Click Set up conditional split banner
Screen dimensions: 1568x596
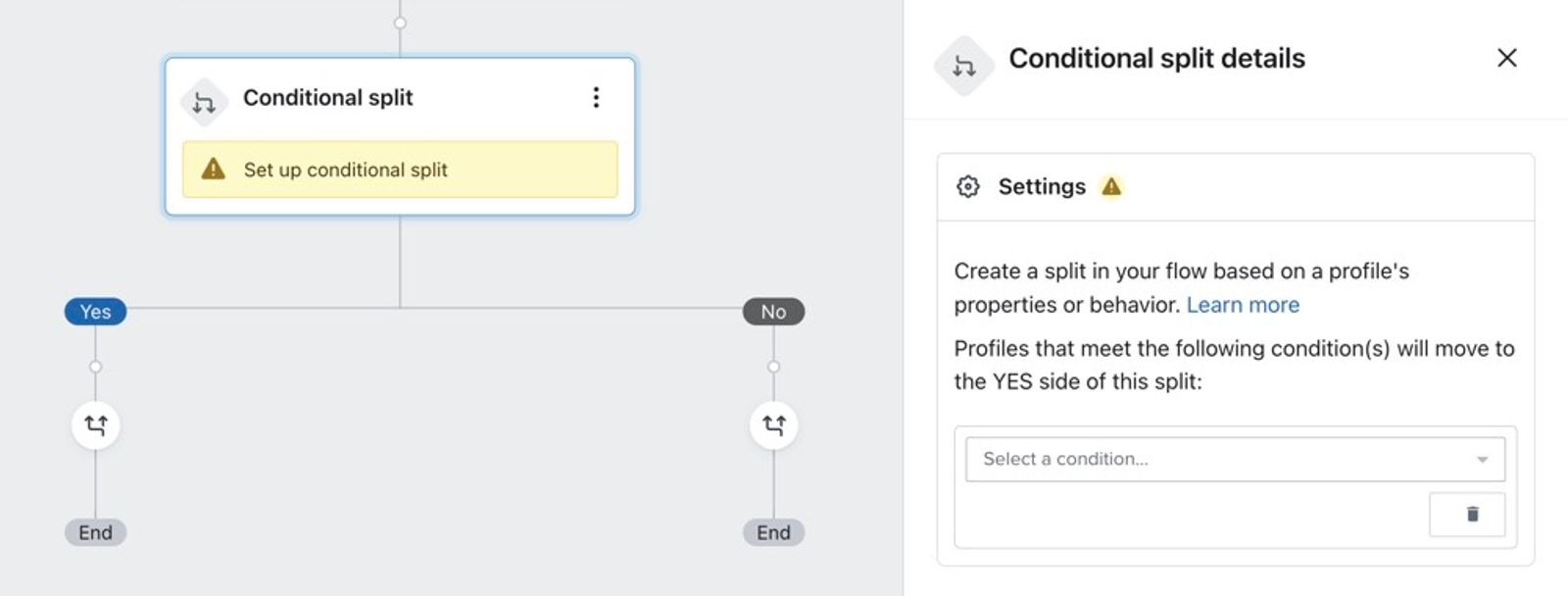(x=400, y=170)
